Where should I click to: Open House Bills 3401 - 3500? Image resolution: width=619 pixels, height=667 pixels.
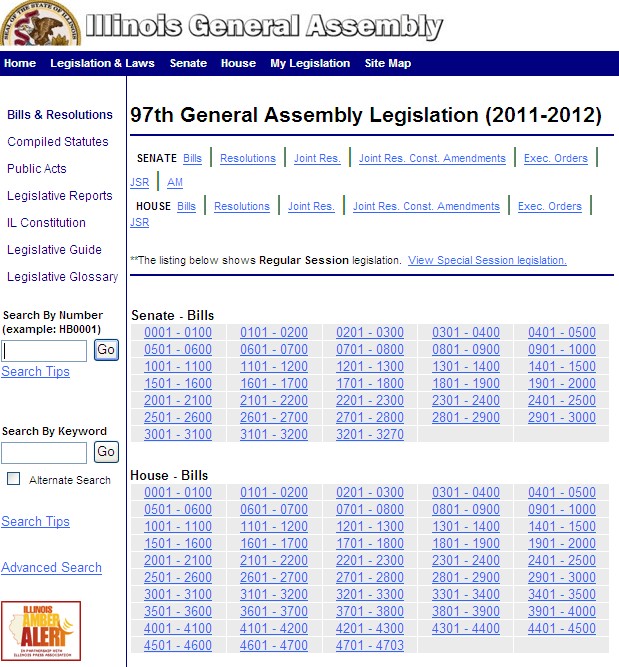click(562, 595)
